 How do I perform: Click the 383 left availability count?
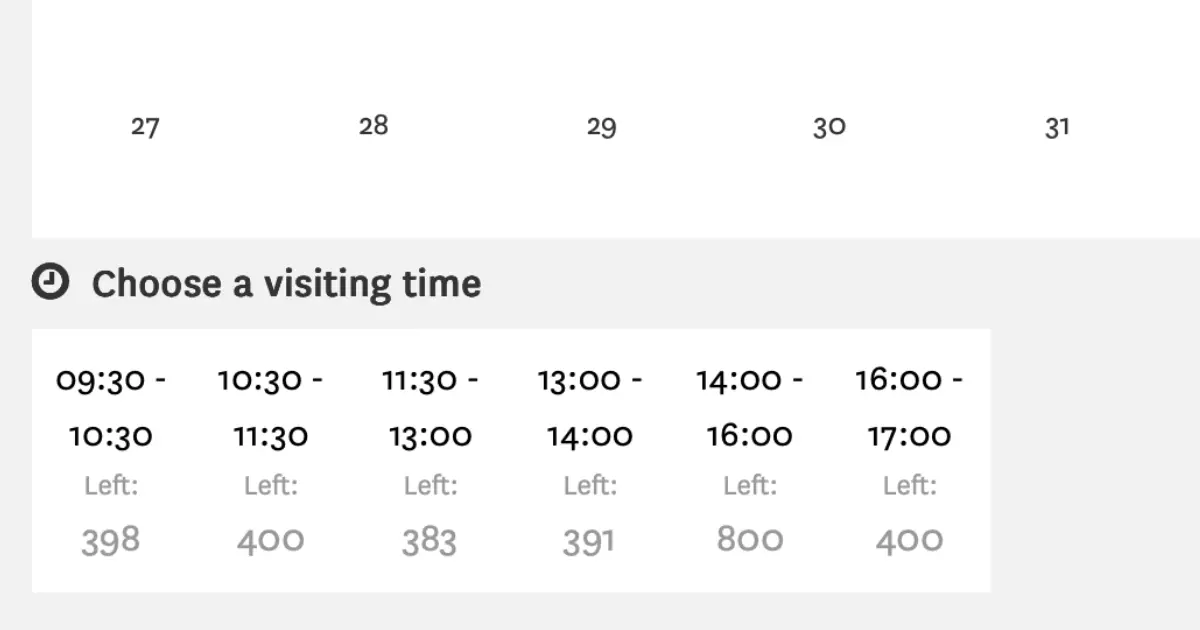tap(430, 541)
